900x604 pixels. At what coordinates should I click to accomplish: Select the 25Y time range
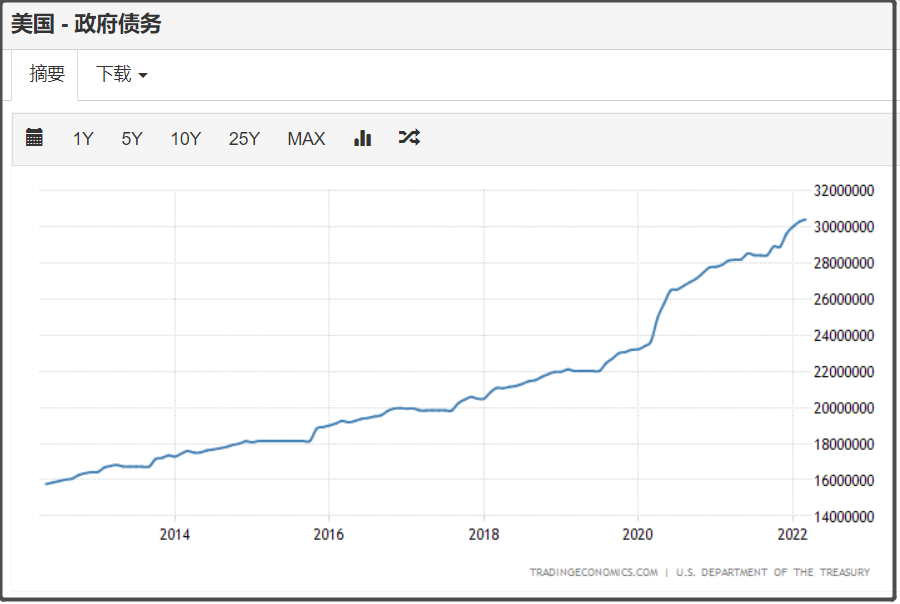[x=245, y=138]
